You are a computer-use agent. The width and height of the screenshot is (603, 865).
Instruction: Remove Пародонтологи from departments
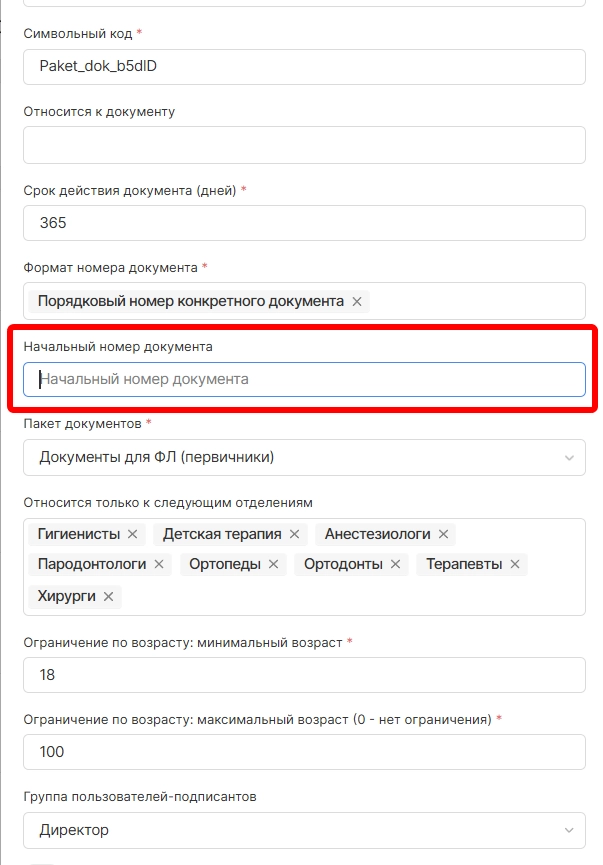(x=159, y=565)
